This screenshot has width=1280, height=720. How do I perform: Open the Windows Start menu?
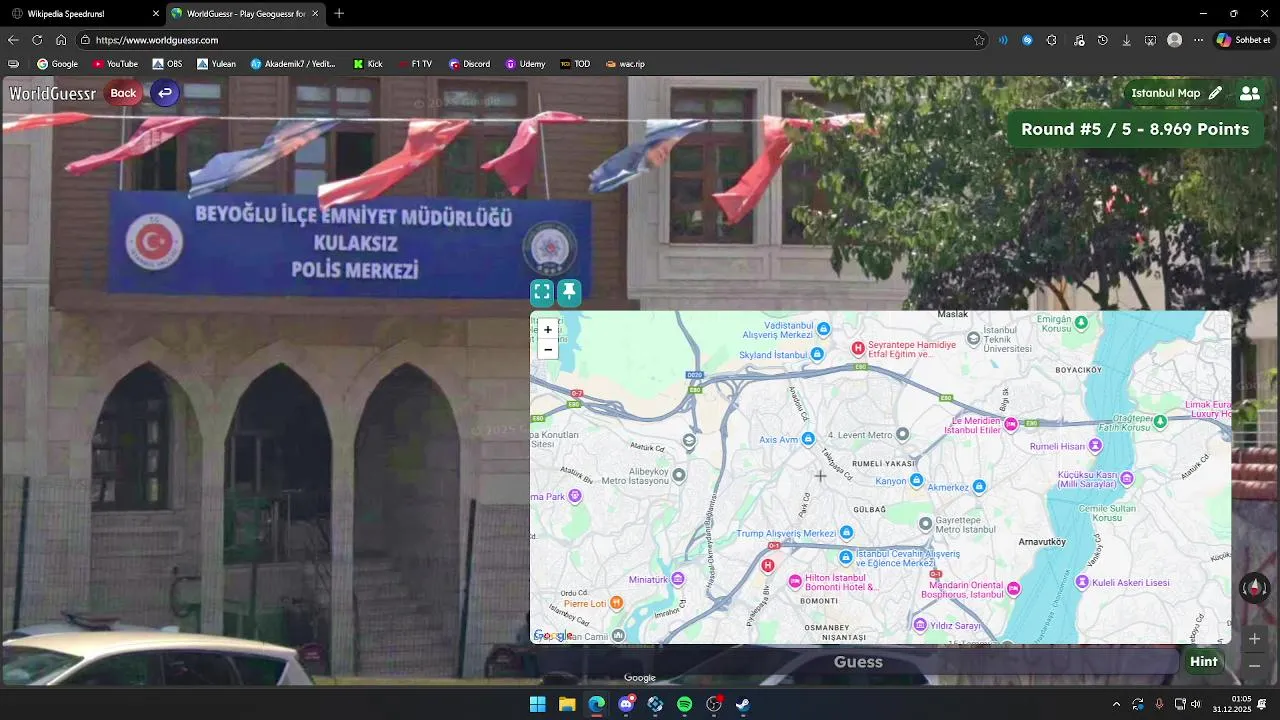538,704
